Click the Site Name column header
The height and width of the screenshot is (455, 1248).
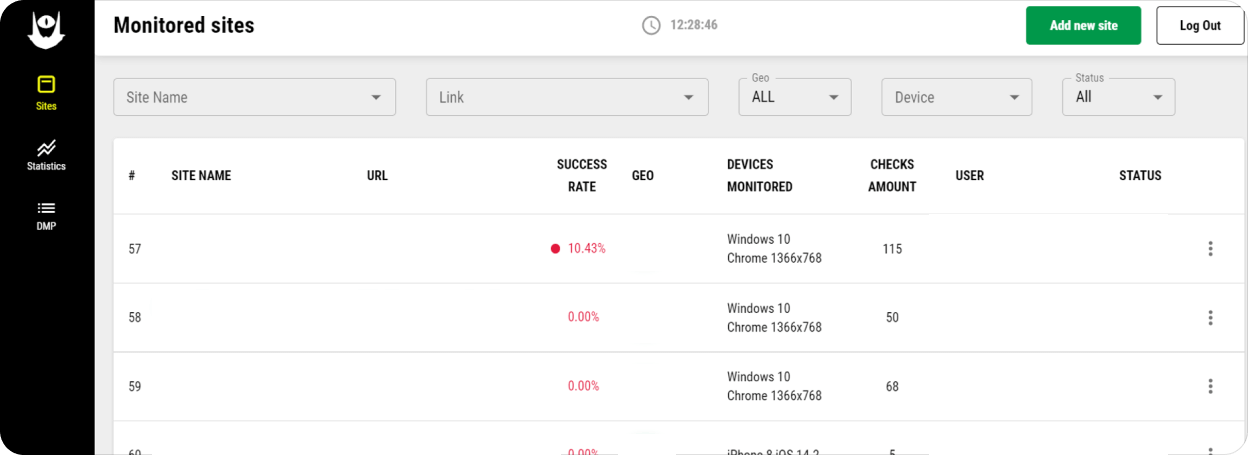pos(201,176)
